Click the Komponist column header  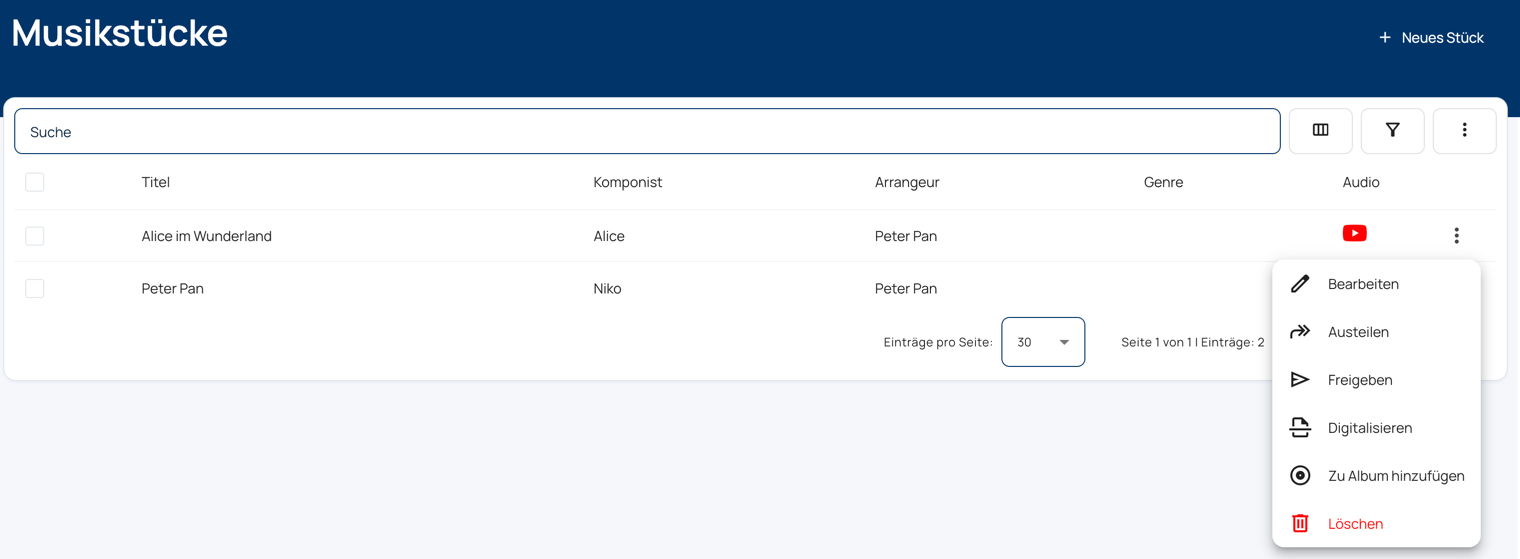pyautogui.click(x=627, y=182)
